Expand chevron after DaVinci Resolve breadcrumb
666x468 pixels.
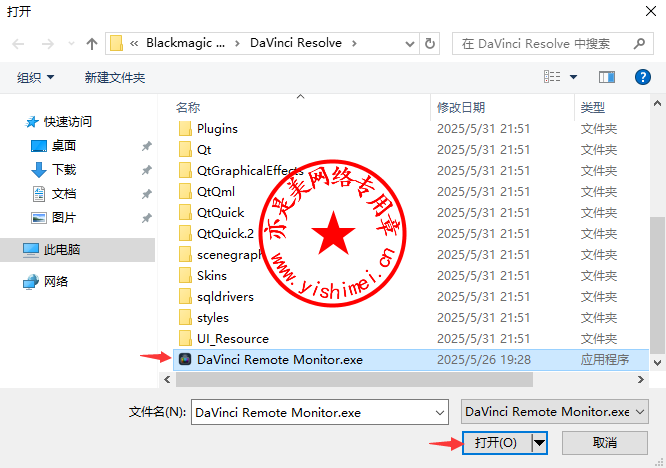(x=354, y=43)
